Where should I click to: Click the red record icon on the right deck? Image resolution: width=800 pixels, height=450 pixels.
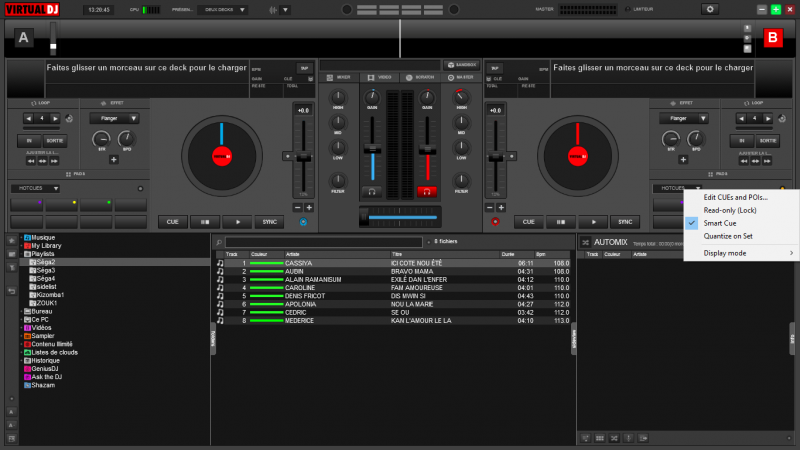494,222
